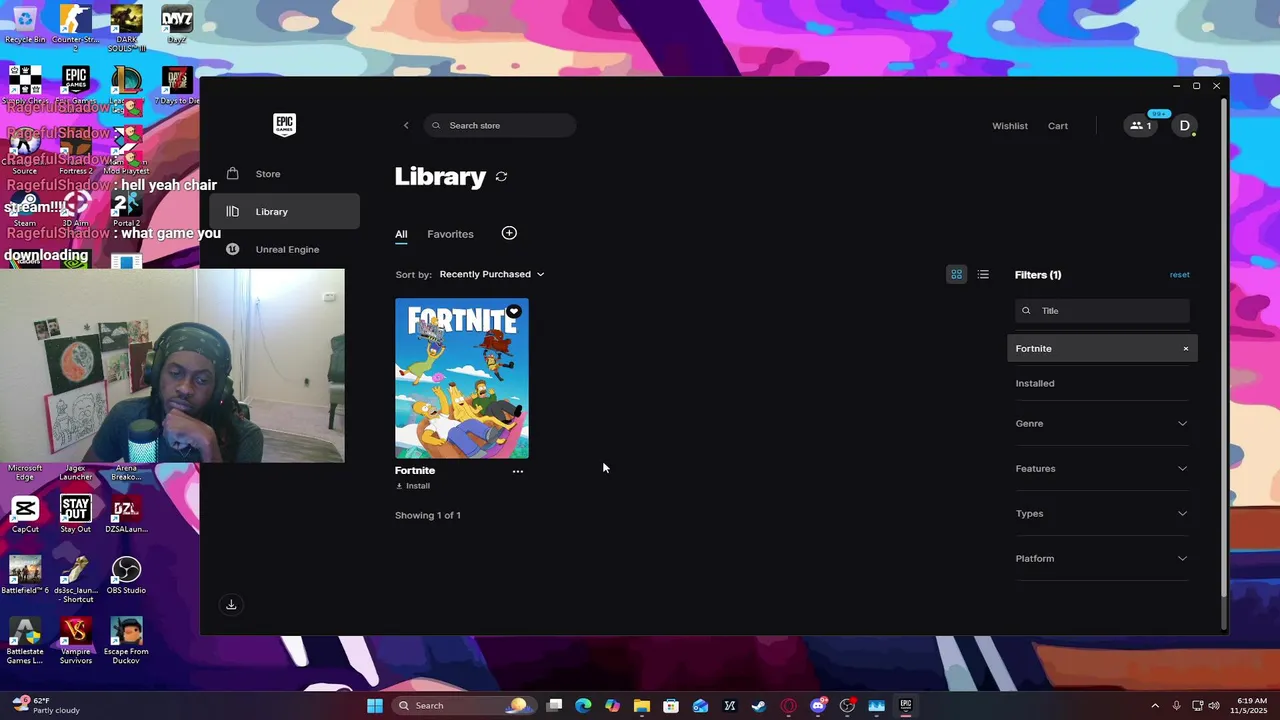This screenshot has height=720, width=1280.
Task: Add a new collection with plus icon
Action: [509, 233]
